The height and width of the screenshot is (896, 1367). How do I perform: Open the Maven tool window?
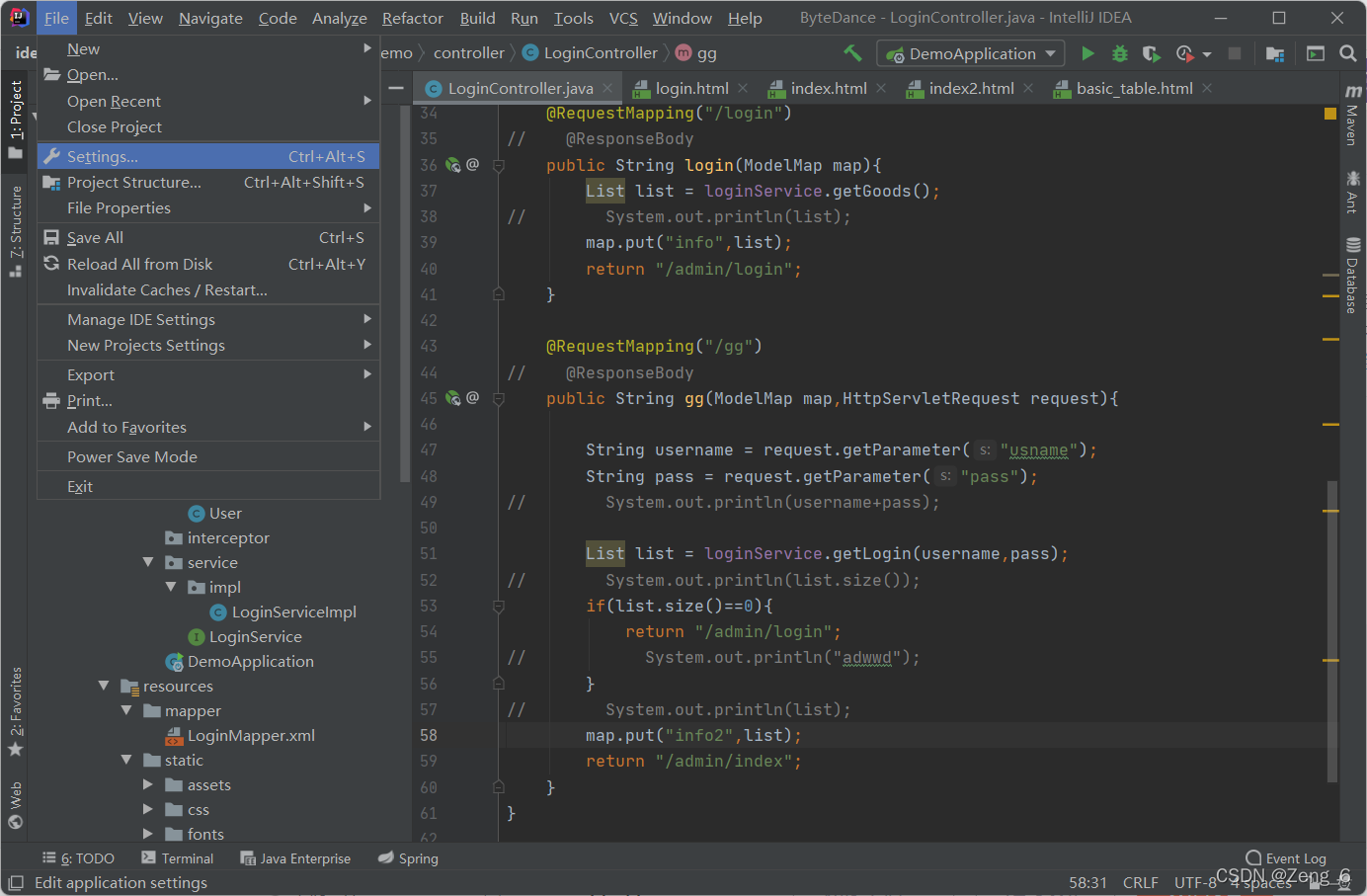click(x=1352, y=116)
